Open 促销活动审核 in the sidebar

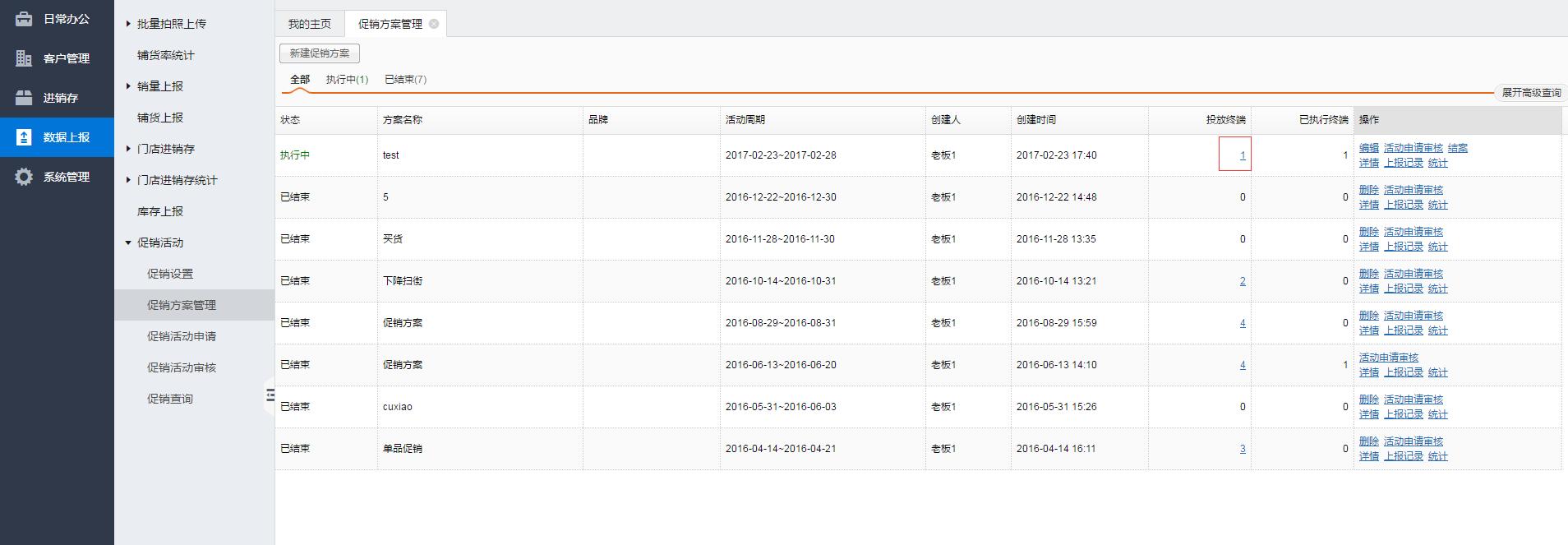pyautogui.click(x=182, y=367)
